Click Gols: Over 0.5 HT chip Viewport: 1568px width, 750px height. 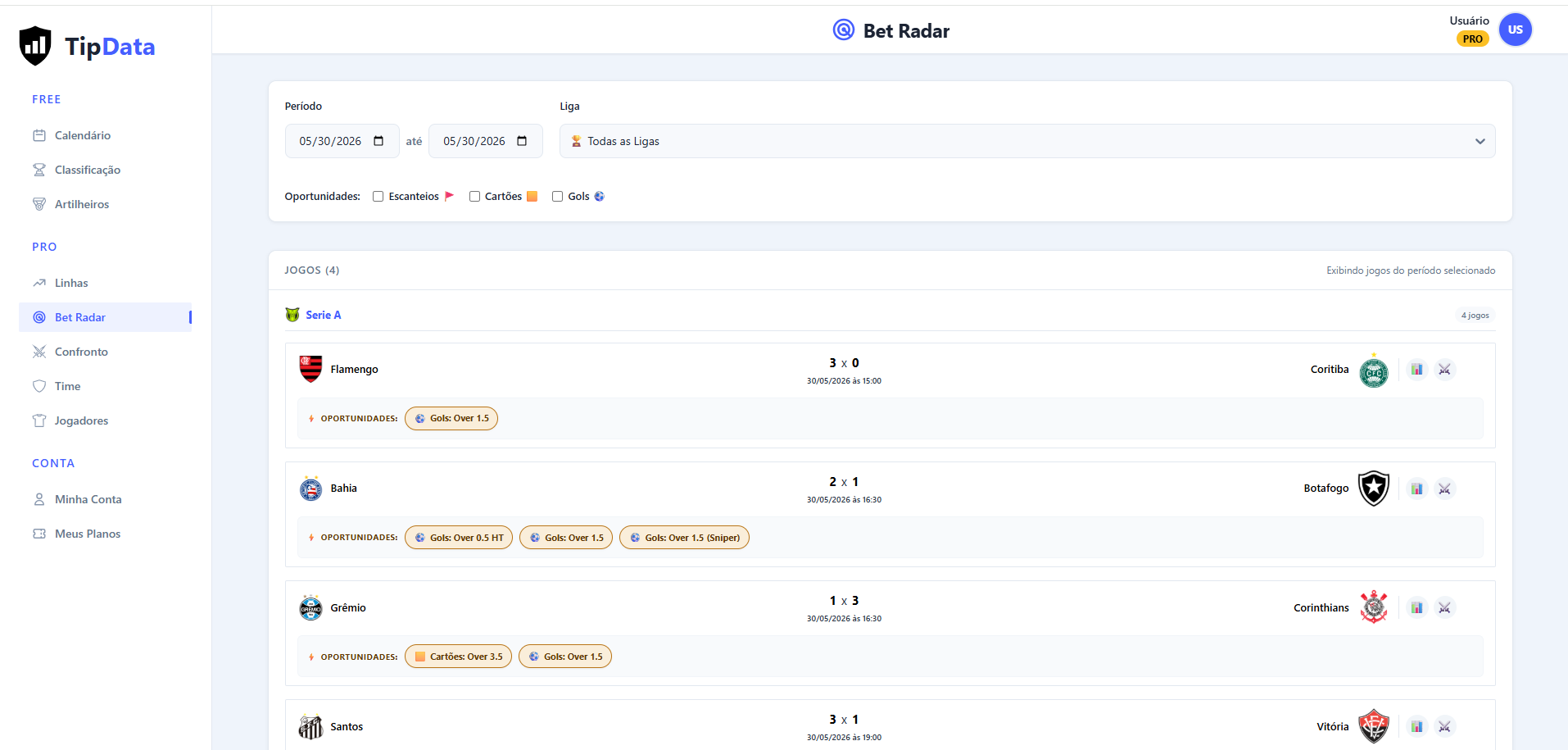click(459, 538)
